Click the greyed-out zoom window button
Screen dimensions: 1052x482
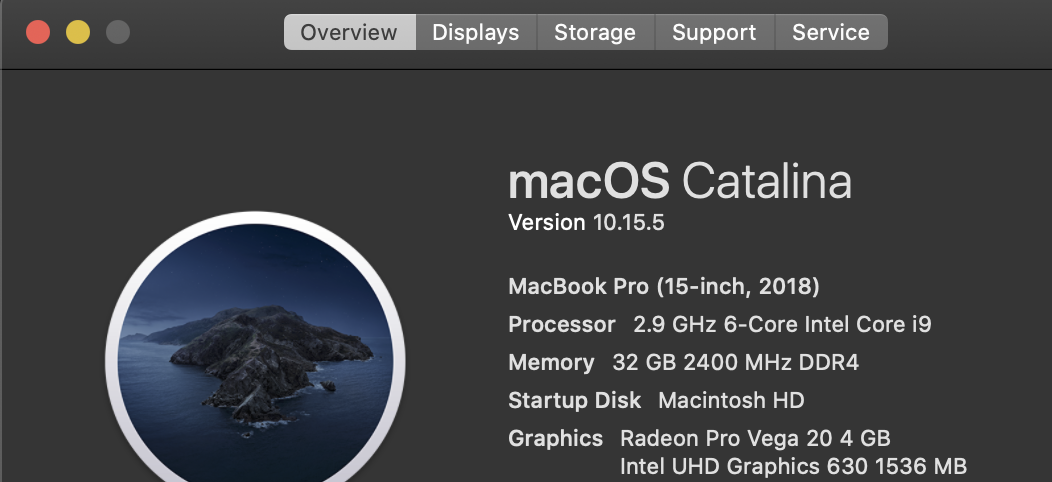click(118, 32)
